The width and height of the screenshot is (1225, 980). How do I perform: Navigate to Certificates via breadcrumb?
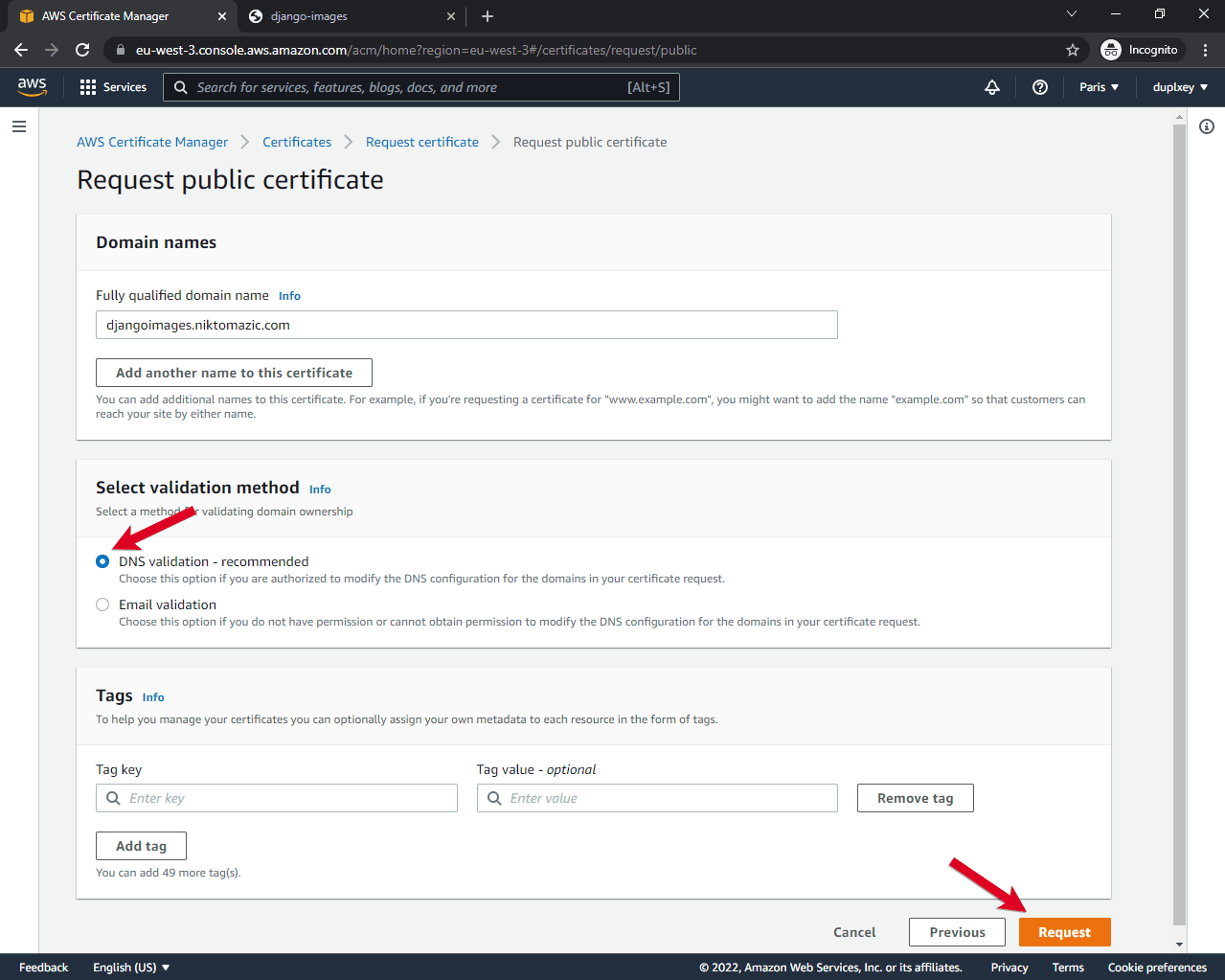click(x=296, y=141)
